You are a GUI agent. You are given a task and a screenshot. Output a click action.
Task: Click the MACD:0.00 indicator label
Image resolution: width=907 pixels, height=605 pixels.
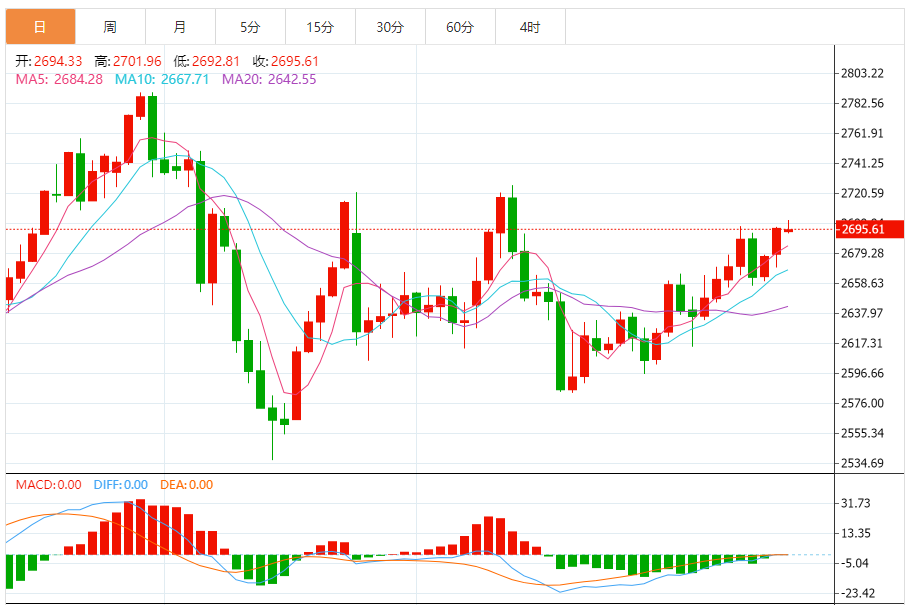[x=49, y=485]
